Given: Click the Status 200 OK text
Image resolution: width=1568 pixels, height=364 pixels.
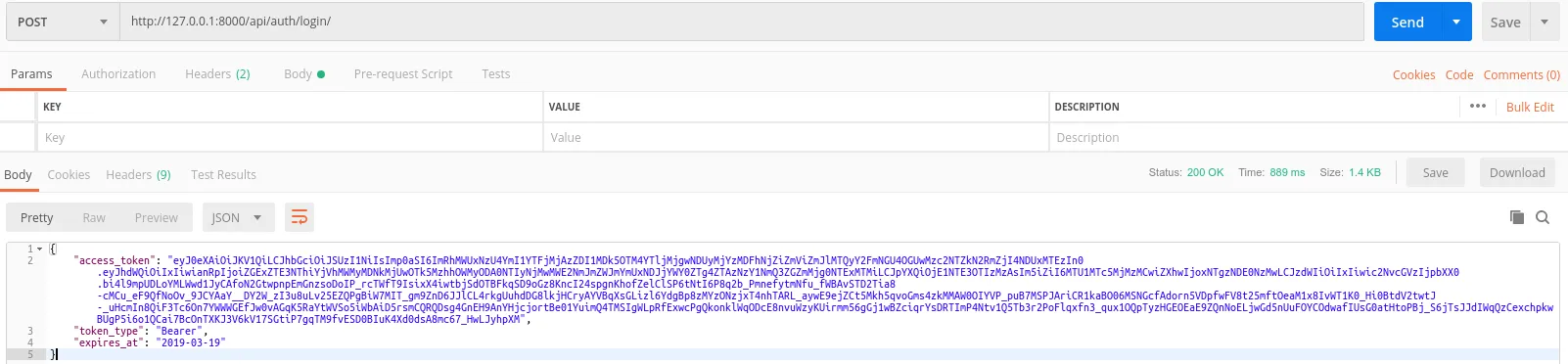Looking at the screenshot, I should point(1186,172).
